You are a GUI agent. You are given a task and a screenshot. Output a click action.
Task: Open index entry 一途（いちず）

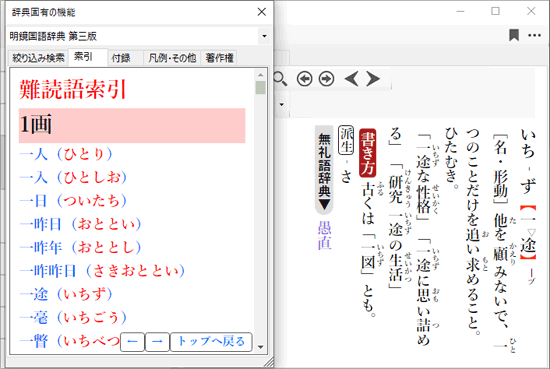66,294
